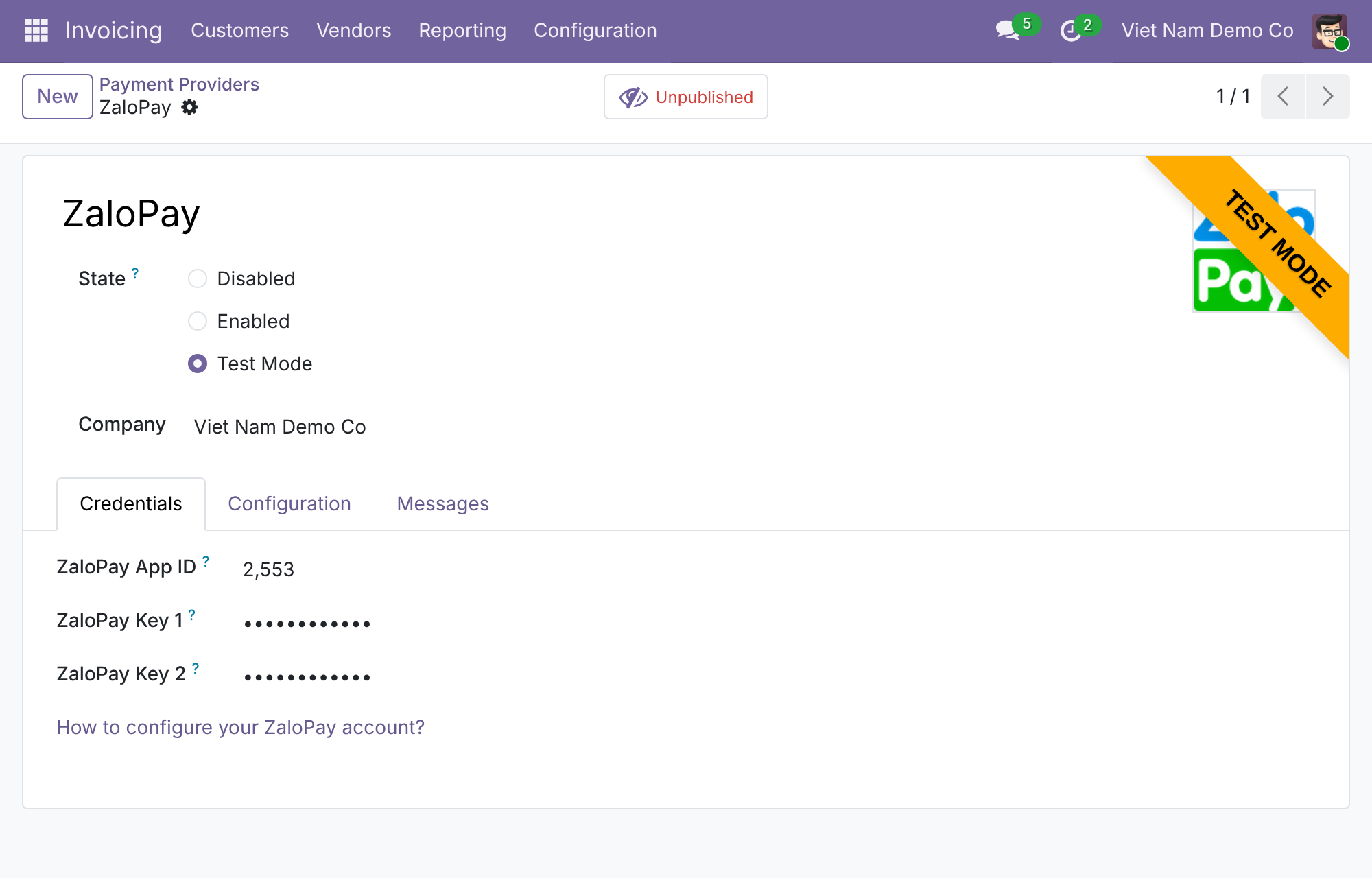Show help for ZaloPay Key 2
1372x878 pixels.
pyautogui.click(x=196, y=668)
